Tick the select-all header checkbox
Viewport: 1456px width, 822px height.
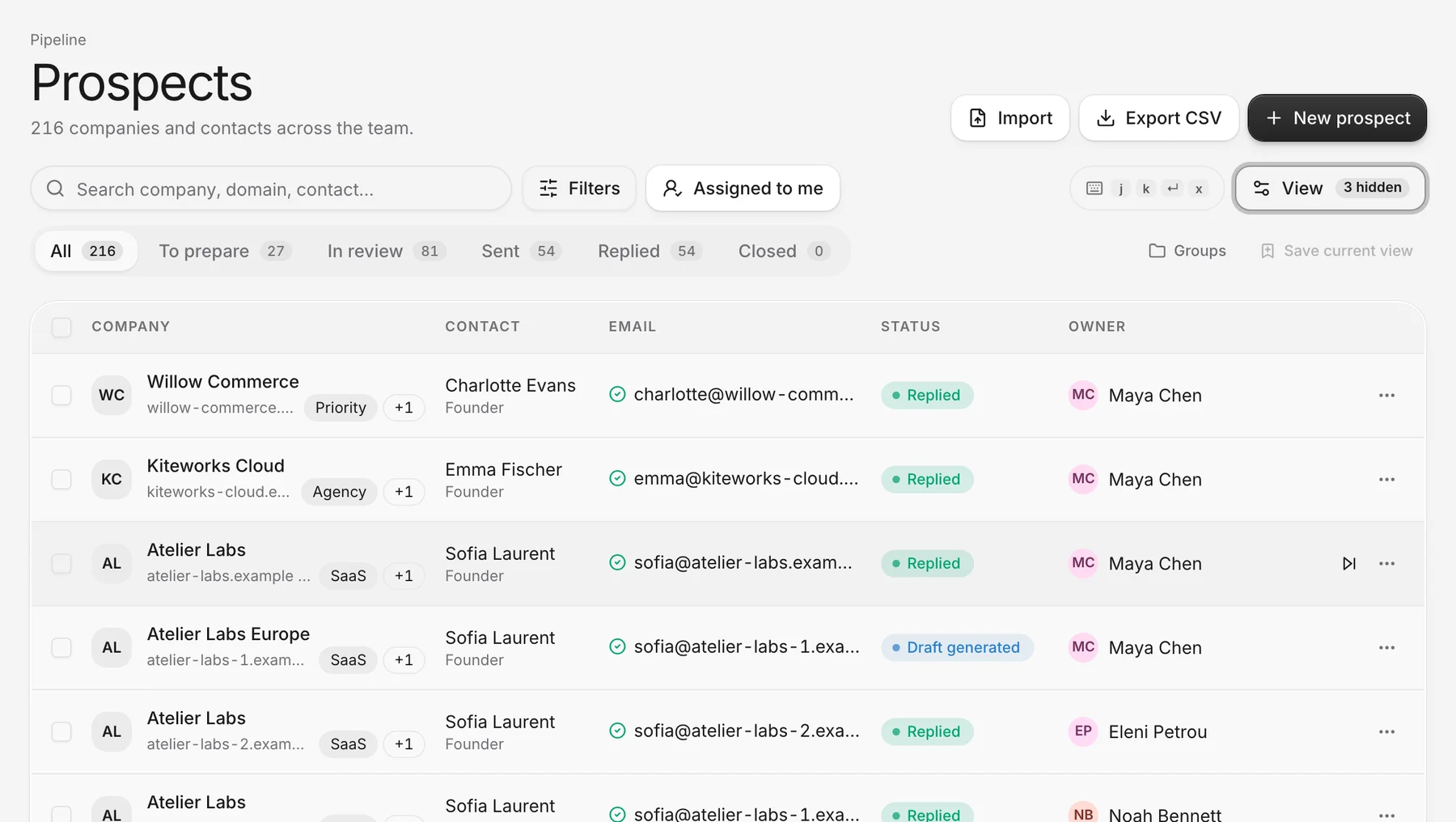point(61,327)
